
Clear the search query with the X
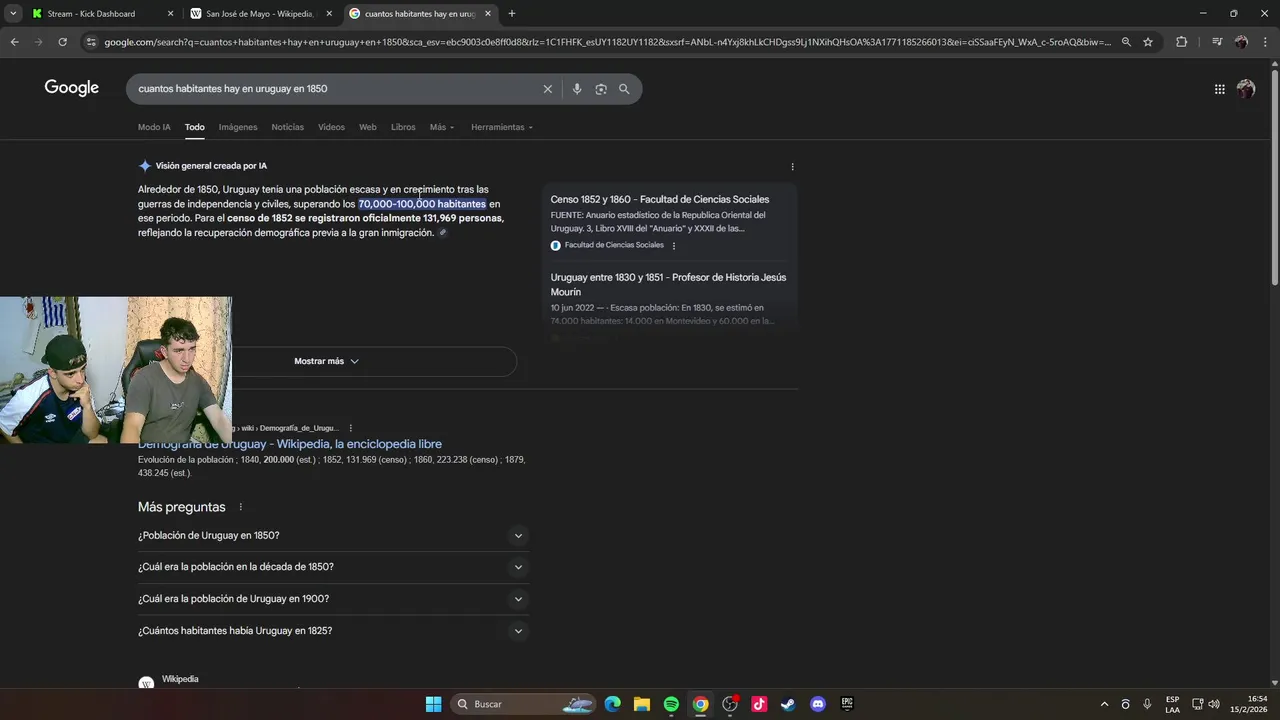(x=547, y=89)
